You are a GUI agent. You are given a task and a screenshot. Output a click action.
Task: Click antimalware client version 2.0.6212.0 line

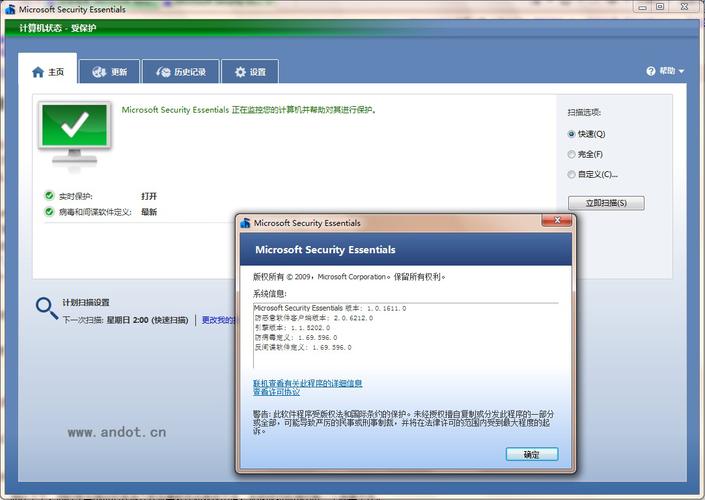click(314, 318)
